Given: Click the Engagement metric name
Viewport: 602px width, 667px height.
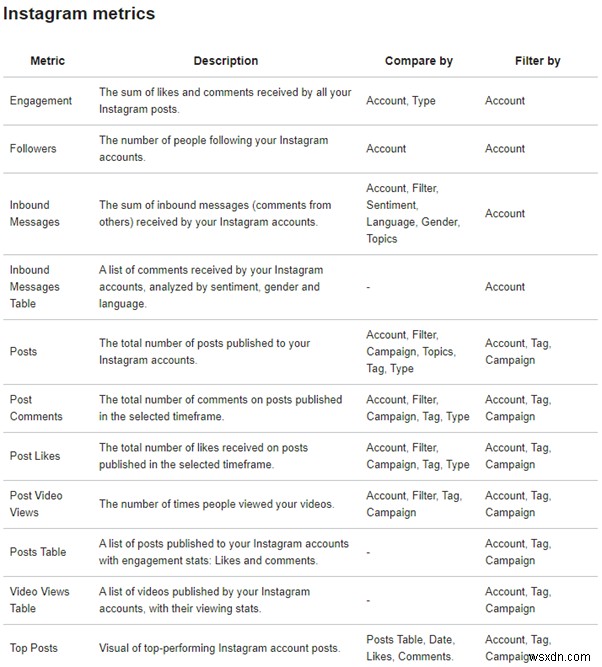Looking at the screenshot, I should (x=41, y=101).
